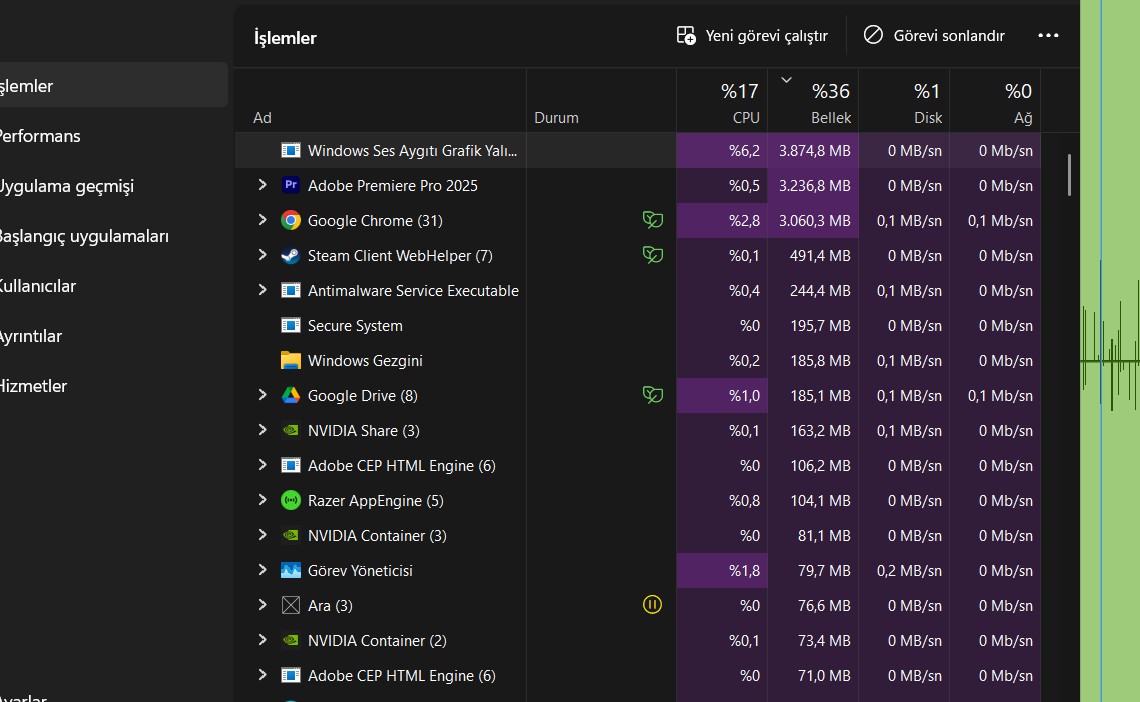
Task: Open the Performans tab
Action: (40, 136)
